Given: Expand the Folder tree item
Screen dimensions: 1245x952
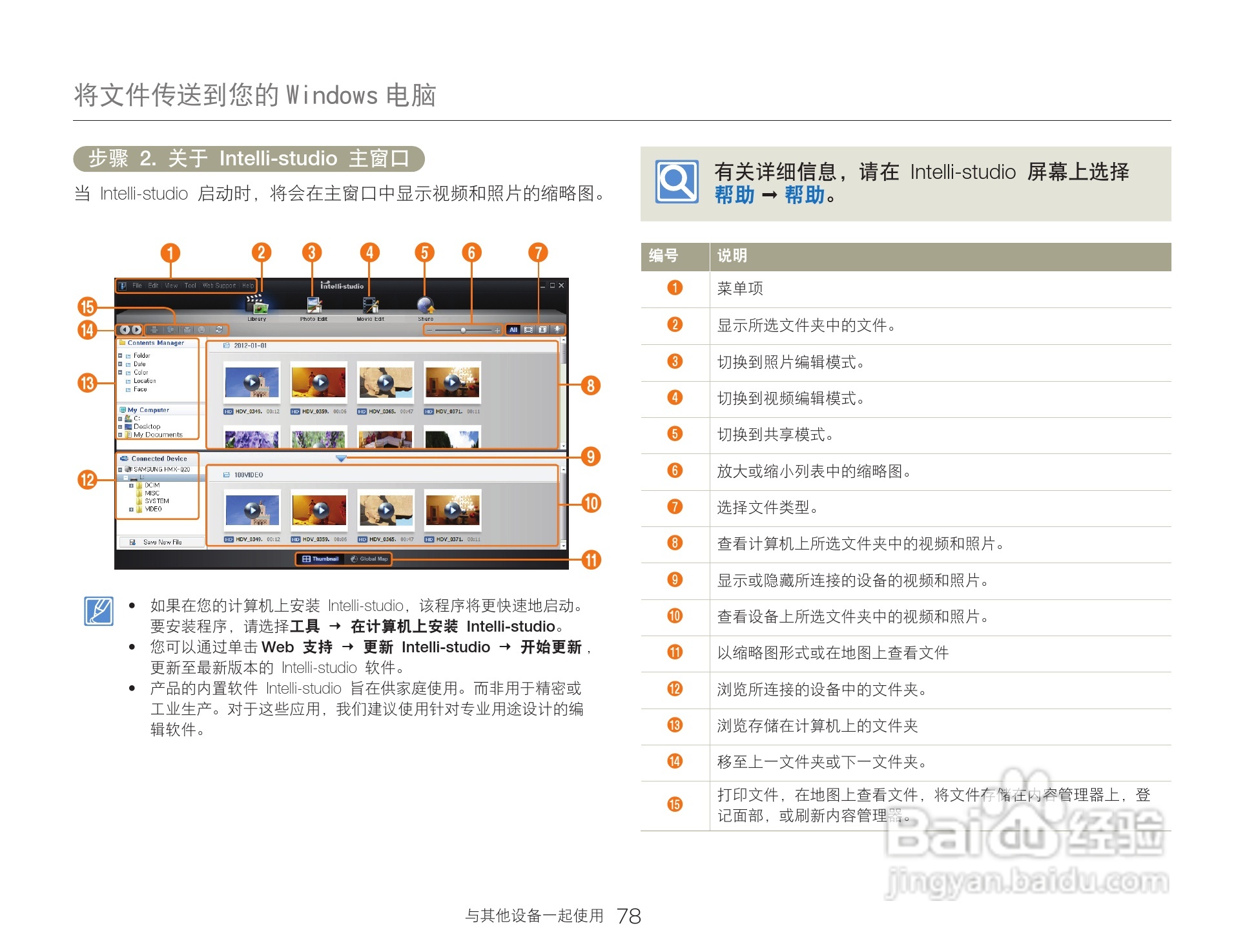Looking at the screenshot, I should 119,355.
